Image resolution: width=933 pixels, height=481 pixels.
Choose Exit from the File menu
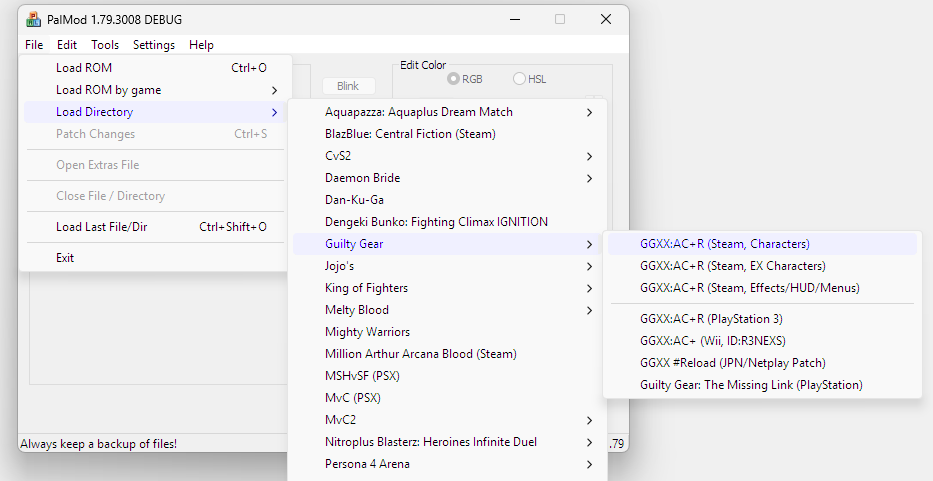65,258
